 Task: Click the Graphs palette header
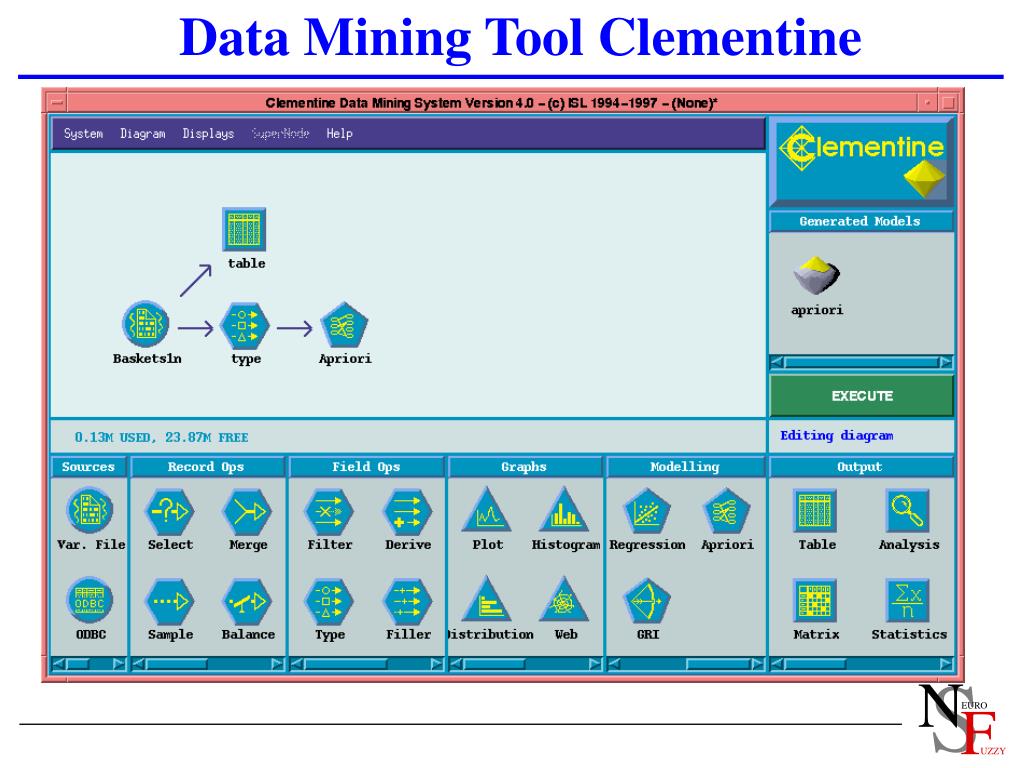click(x=524, y=467)
